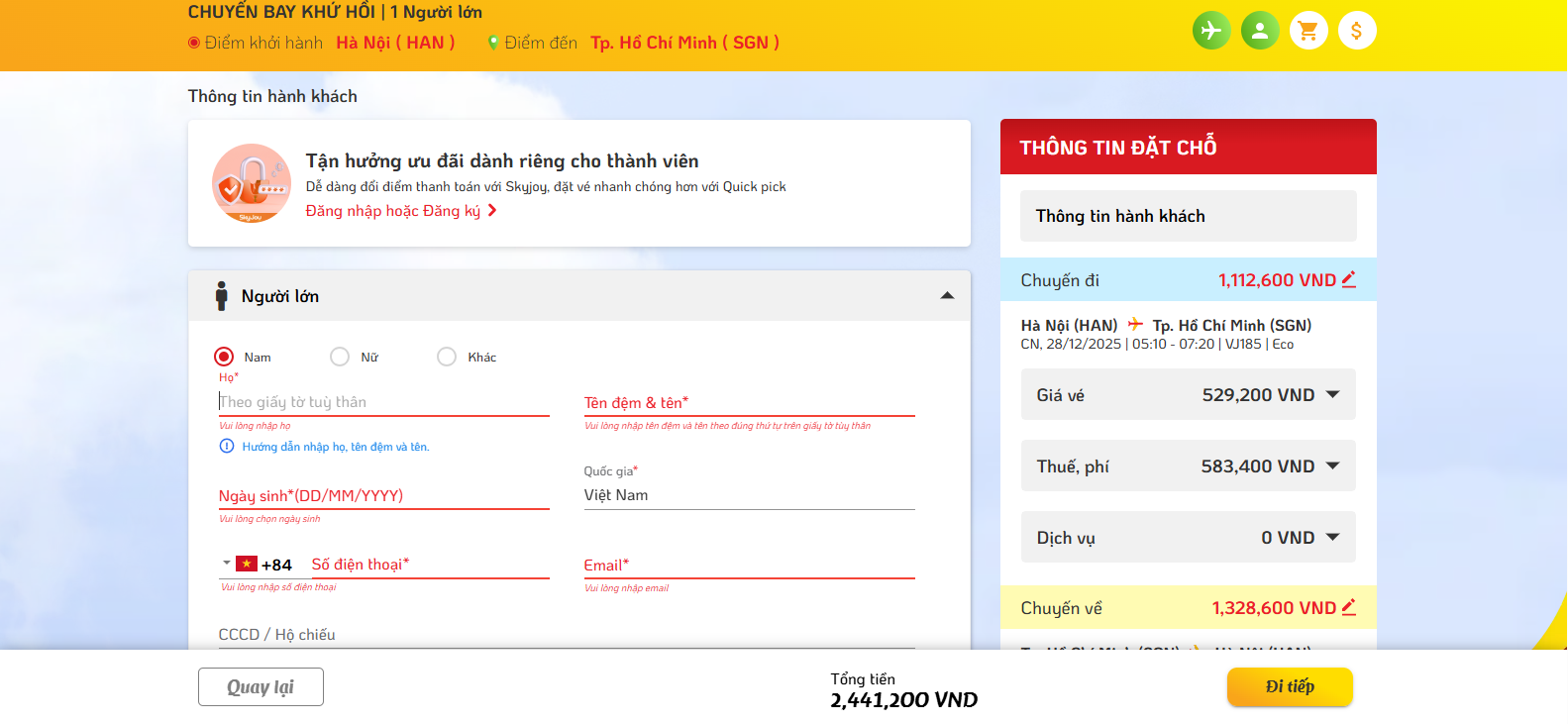The width and height of the screenshot is (1568, 724).
Task: Expand the Thuế, phí breakdown
Action: 1332,466
